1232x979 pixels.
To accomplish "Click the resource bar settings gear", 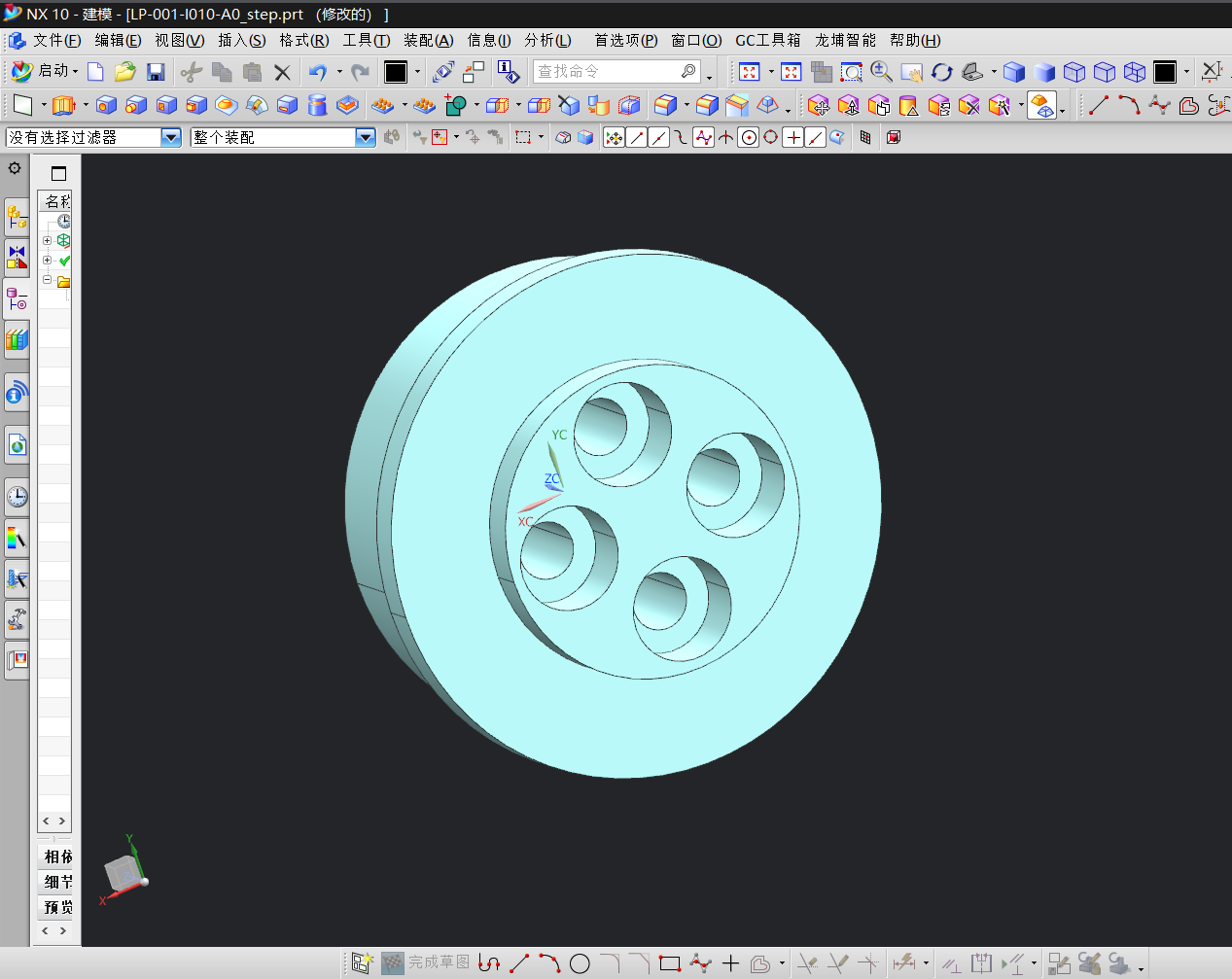I will 15,168.
